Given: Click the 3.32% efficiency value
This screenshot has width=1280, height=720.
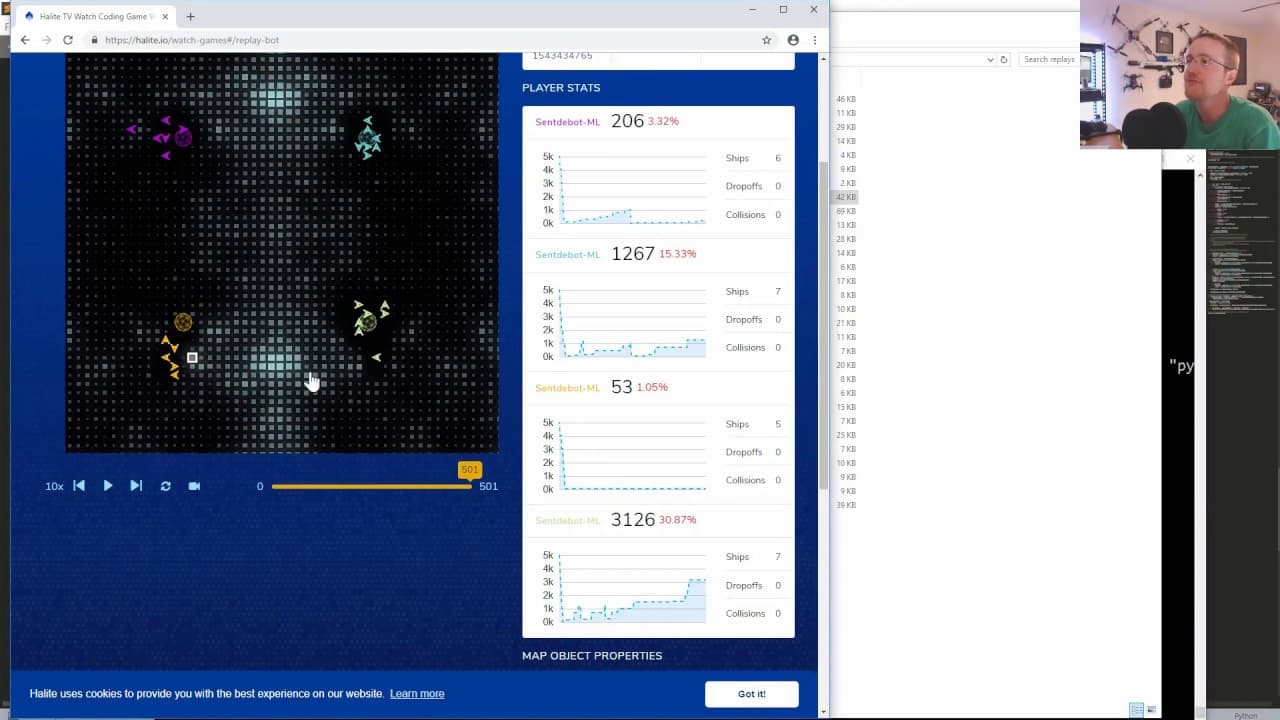Looking at the screenshot, I should click(663, 121).
